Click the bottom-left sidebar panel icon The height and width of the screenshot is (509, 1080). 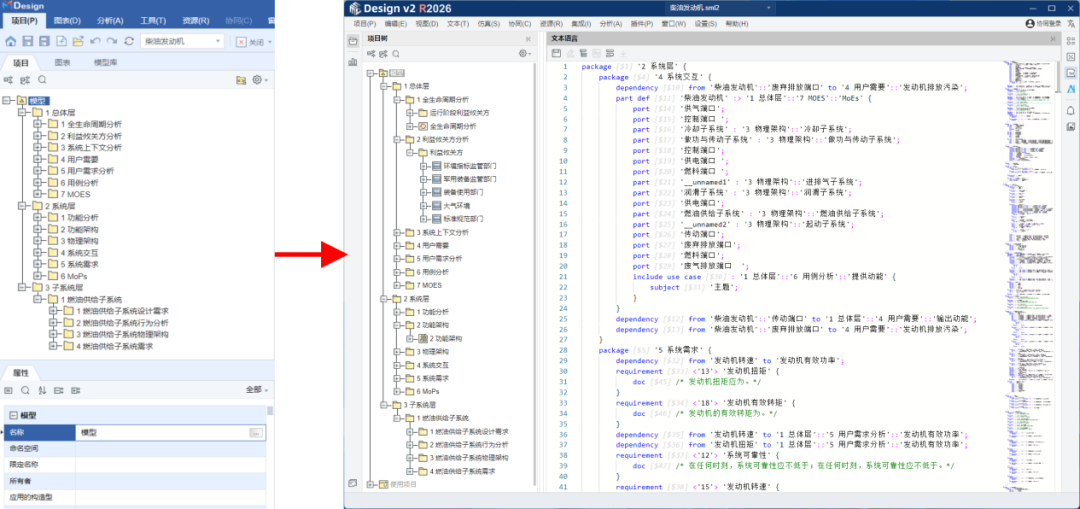coord(353,483)
